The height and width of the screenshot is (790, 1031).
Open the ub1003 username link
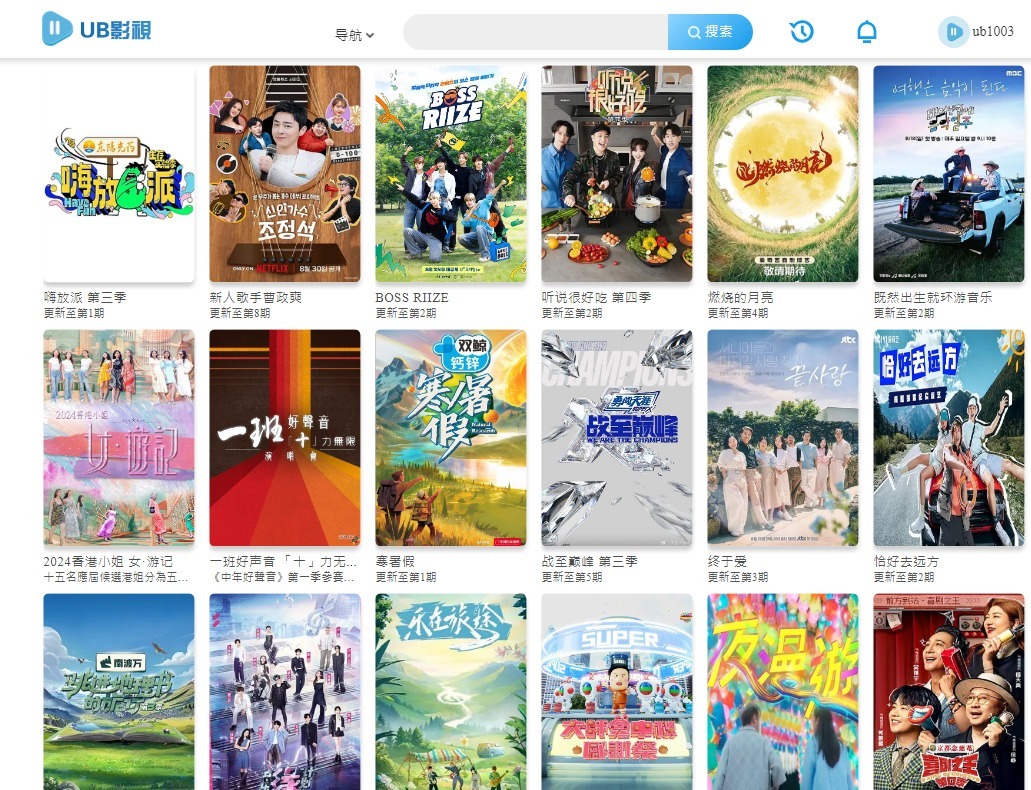993,31
